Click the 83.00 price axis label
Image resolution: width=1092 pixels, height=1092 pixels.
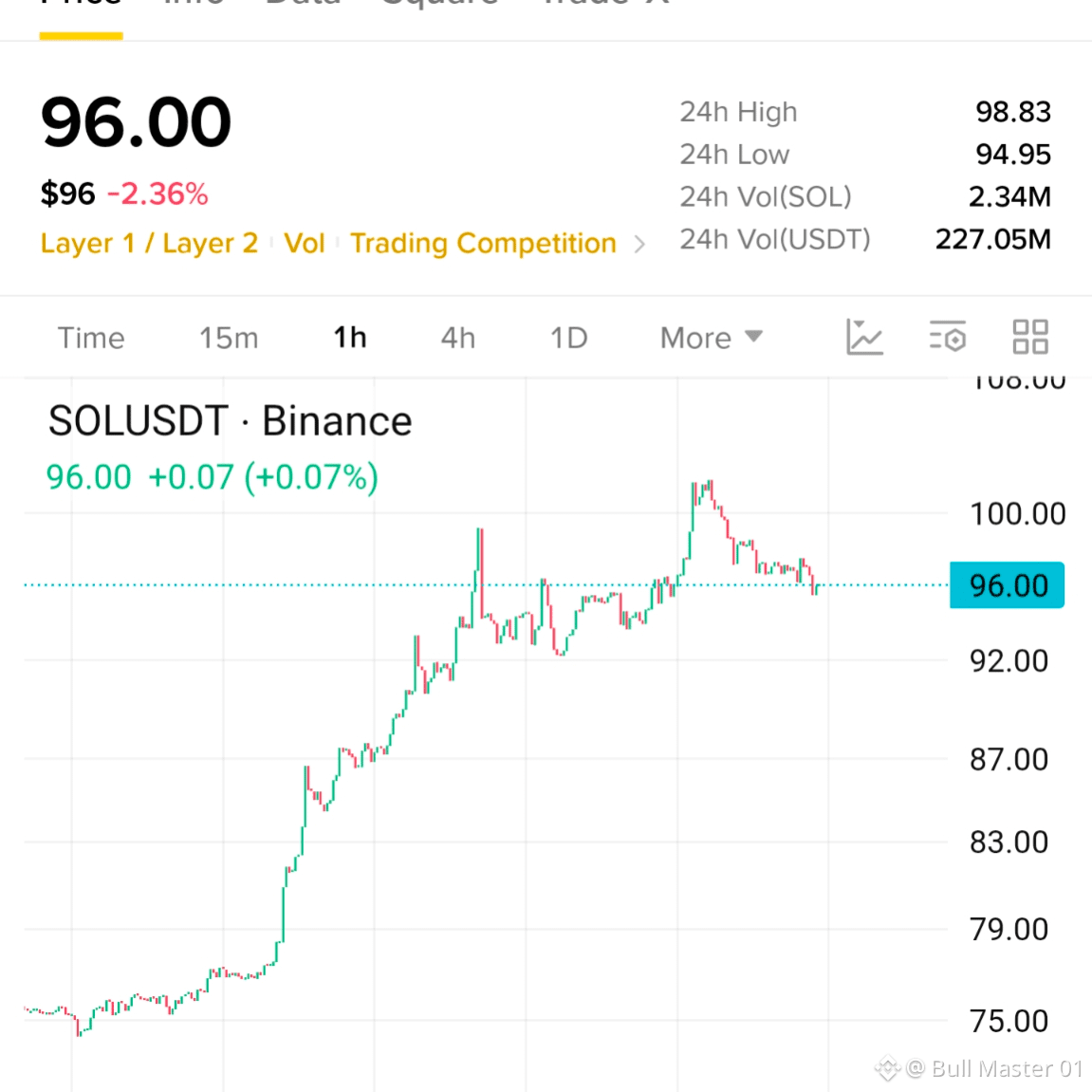(1009, 842)
